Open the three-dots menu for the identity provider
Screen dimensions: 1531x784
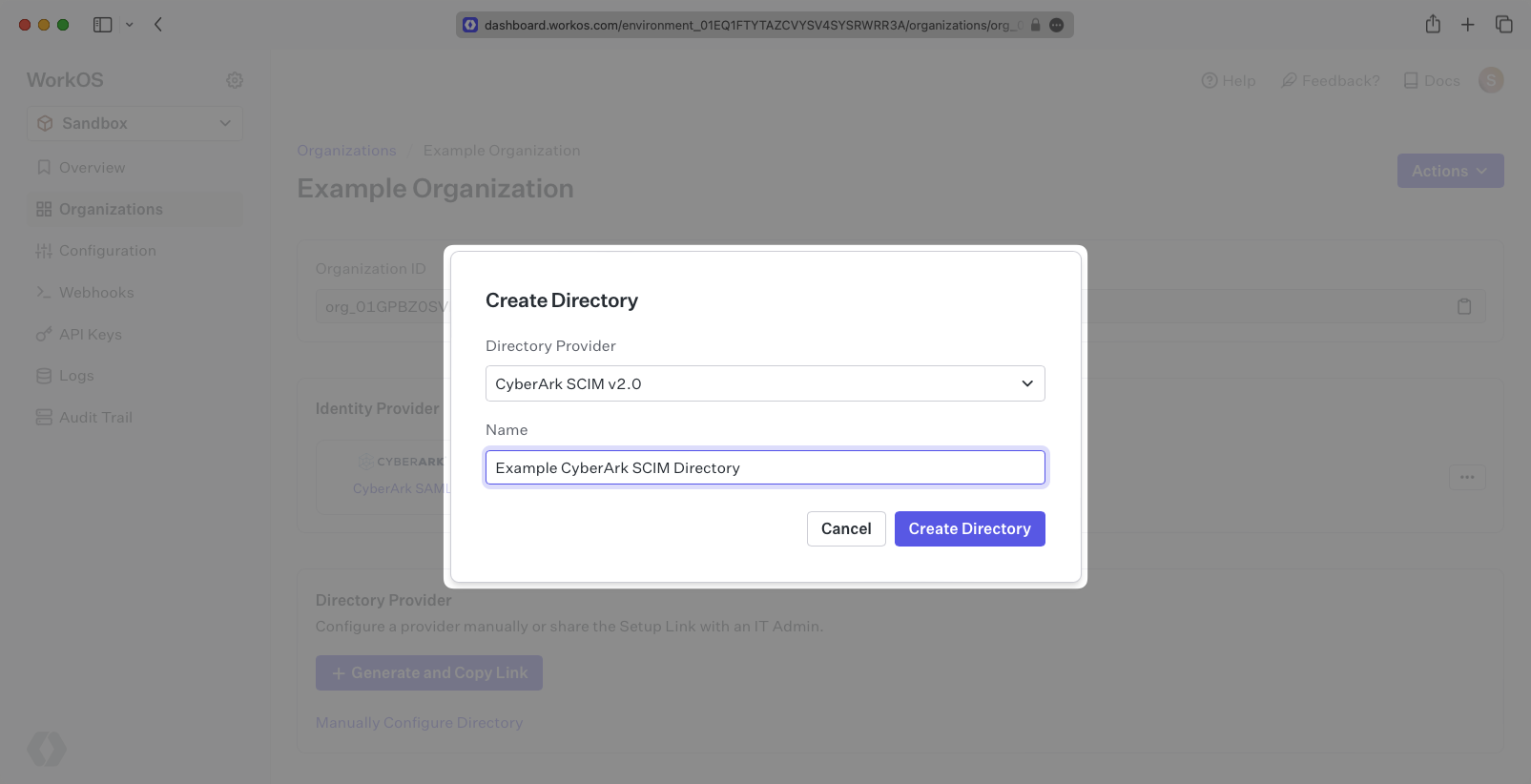coord(1467,477)
